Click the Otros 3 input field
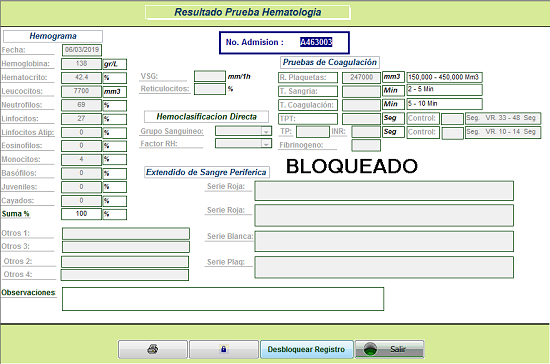The image size is (550, 364). click(x=126, y=247)
